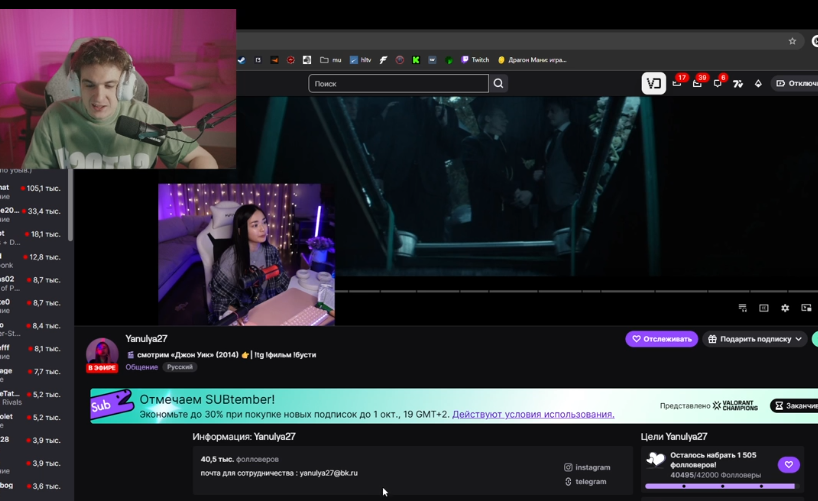
Task: Open the white VD extension button
Action: coord(654,84)
